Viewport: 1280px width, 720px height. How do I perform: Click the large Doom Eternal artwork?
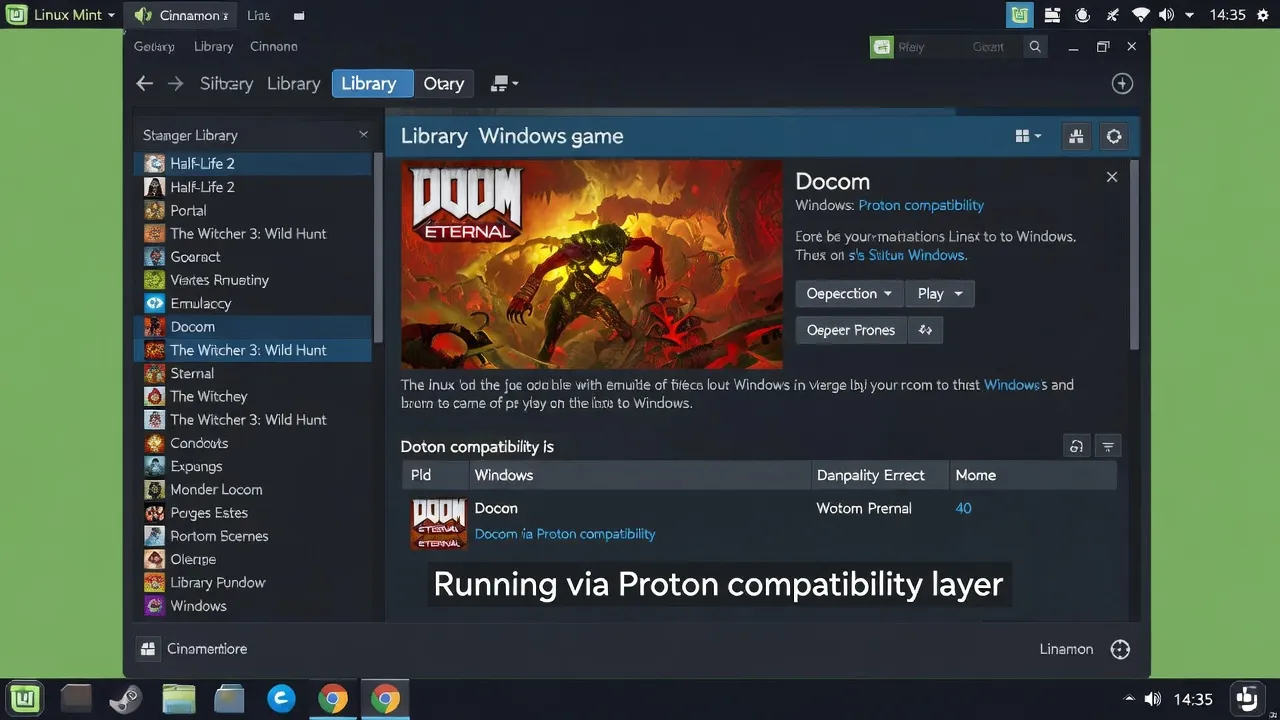(x=592, y=265)
